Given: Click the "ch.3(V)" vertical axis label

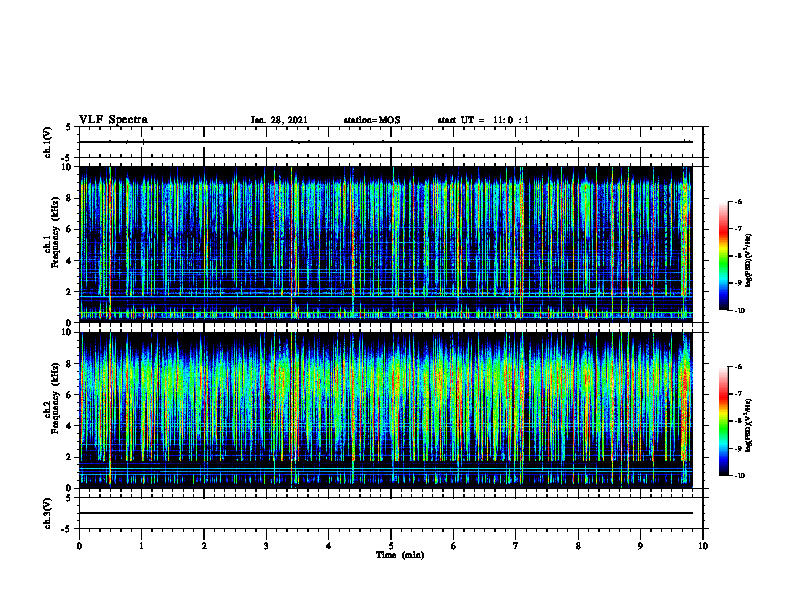Looking at the screenshot, I should [47, 513].
